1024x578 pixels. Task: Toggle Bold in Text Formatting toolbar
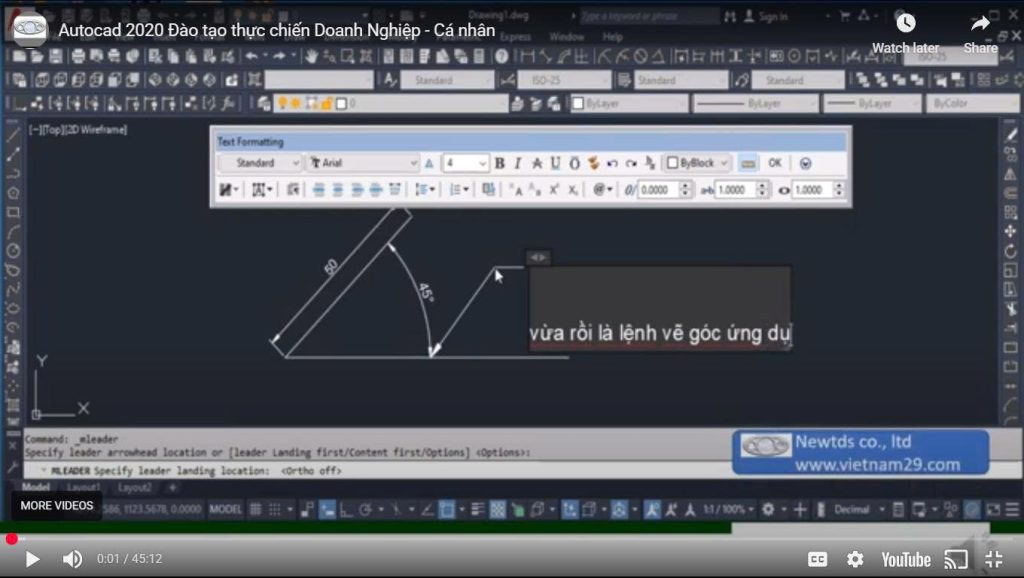(499, 163)
